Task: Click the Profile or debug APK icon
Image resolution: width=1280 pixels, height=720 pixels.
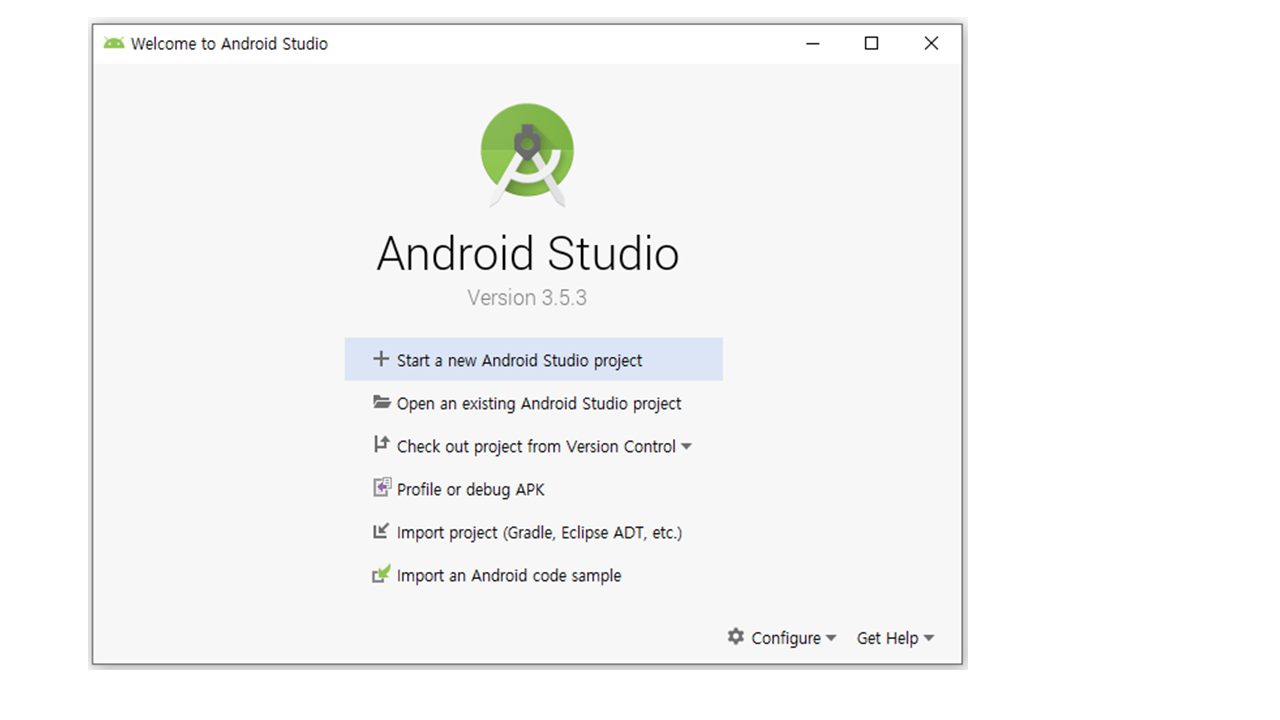Action: (381, 488)
